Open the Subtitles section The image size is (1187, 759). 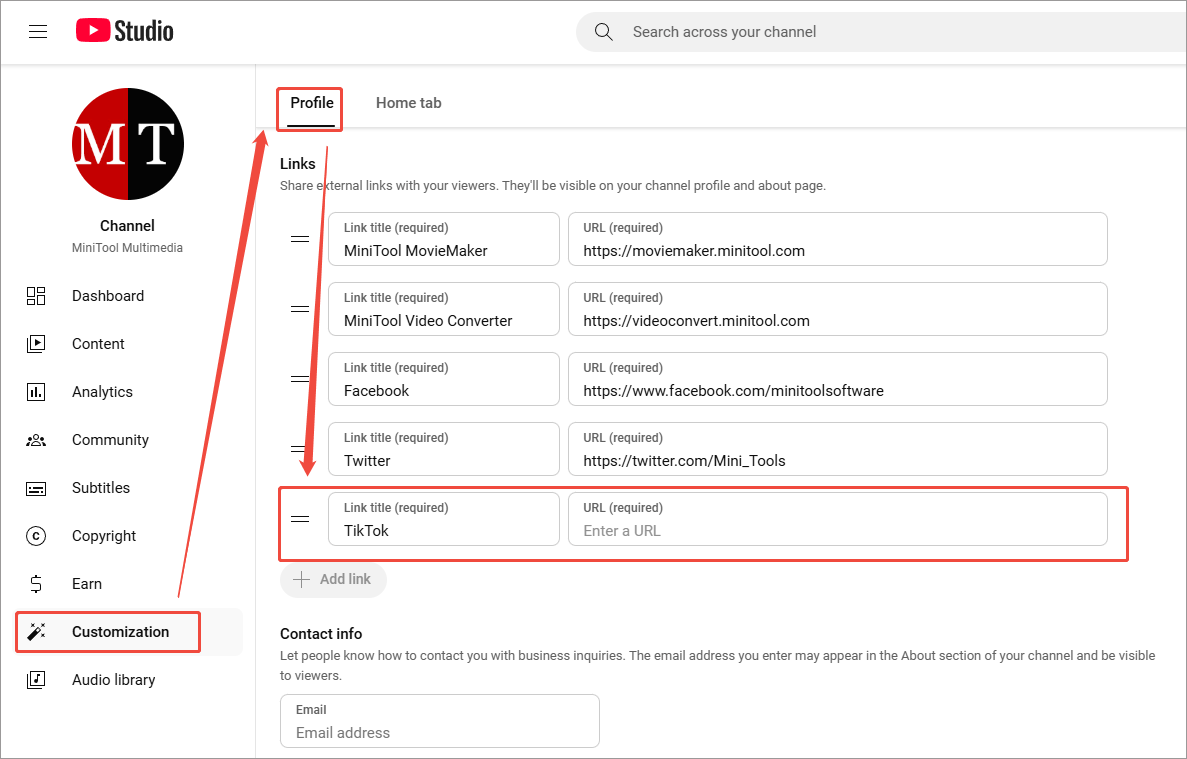tap(129, 488)
